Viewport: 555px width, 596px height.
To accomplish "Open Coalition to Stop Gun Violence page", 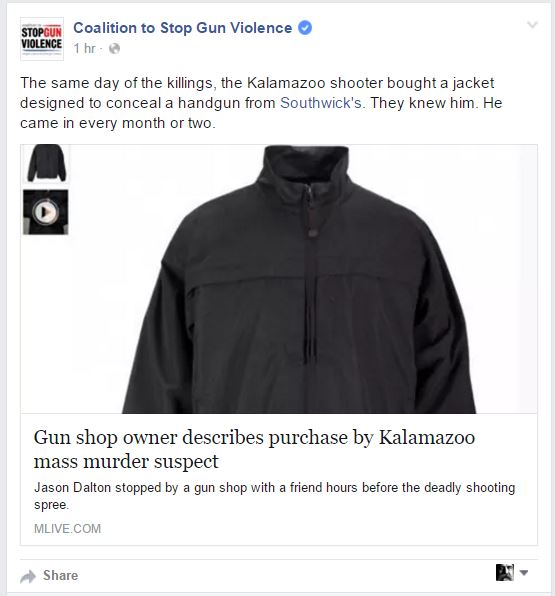I will 182,28.
